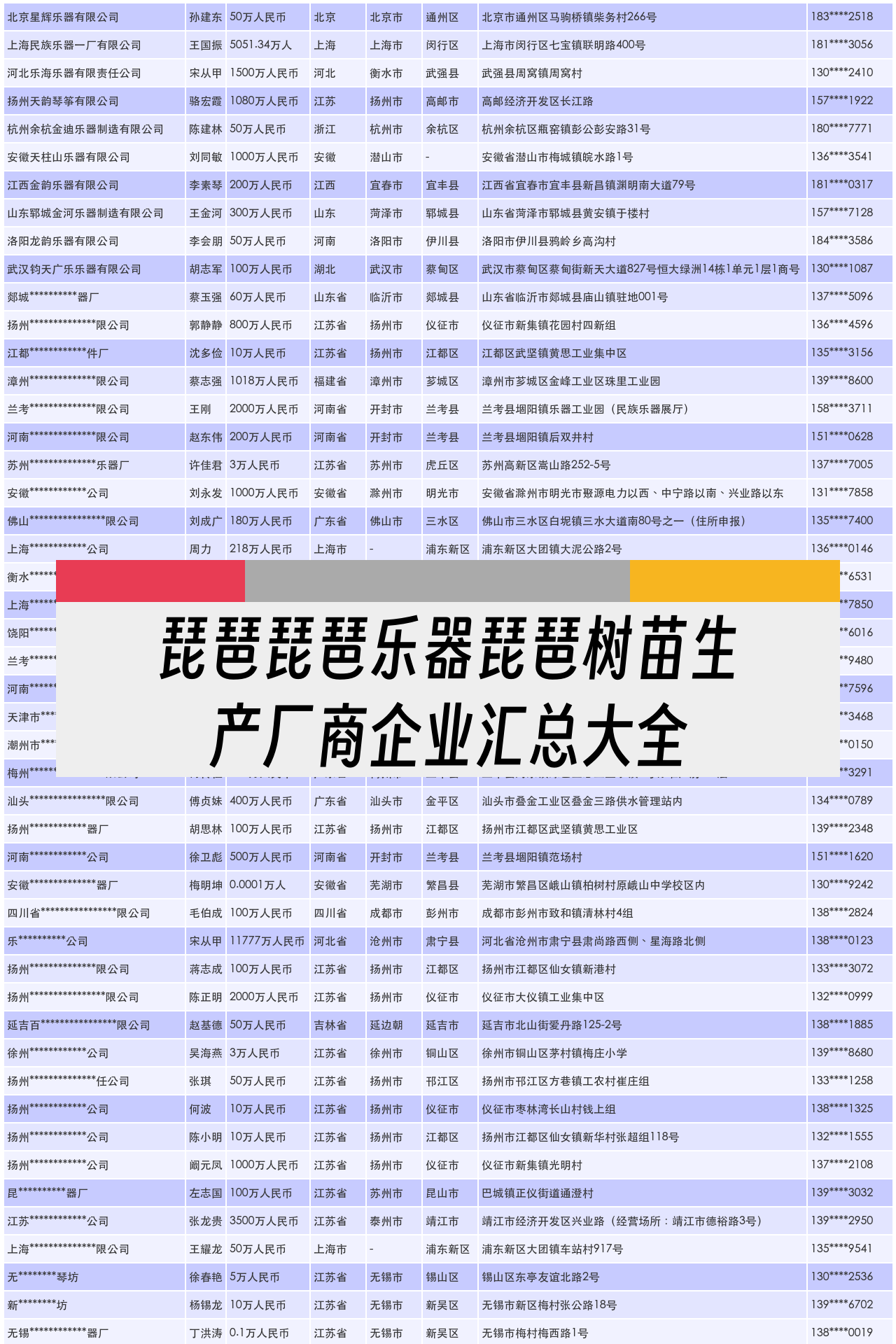Select capital value 1018万人民币
This screenshot has width=896, height=1344.
pyautogui.click(x=264, y=381)
